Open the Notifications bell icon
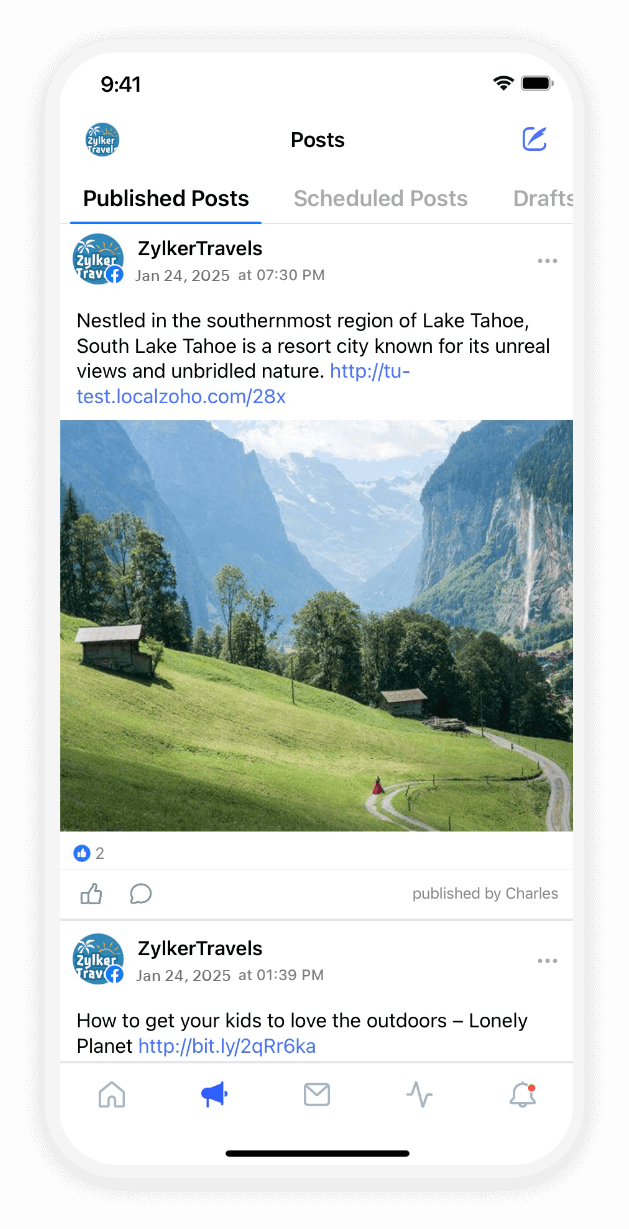The height and width of the screenshot is (1229, 629). point(522,1095)
